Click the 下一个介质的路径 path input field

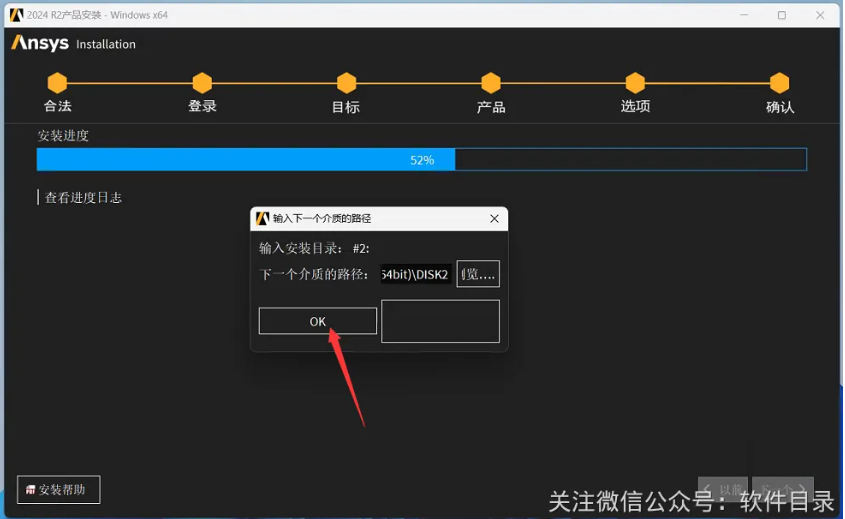point(415,274)
